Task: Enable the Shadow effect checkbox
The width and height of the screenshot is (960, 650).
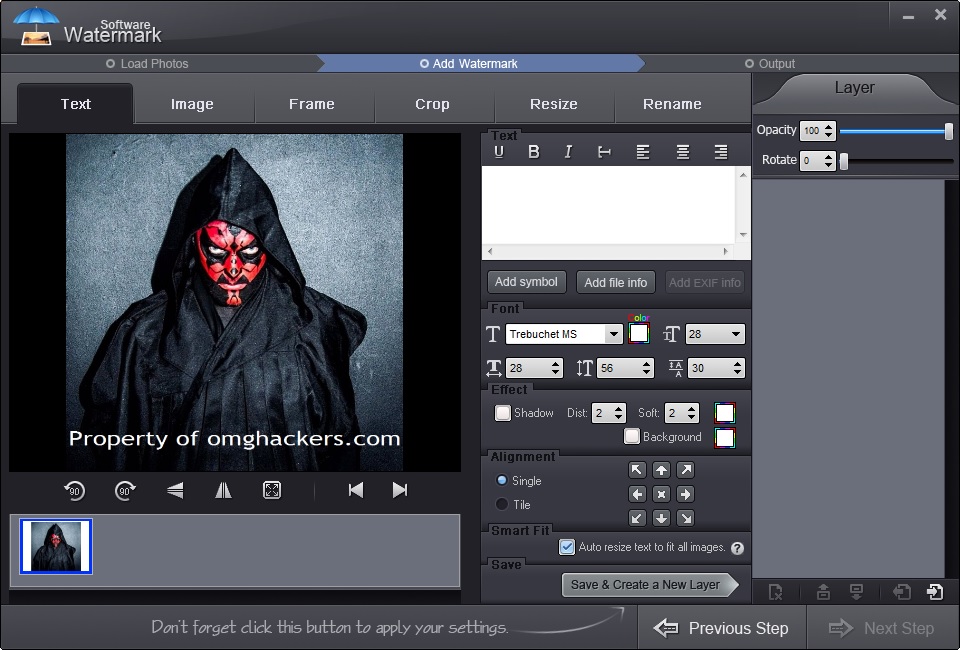Action: (503, 413)
